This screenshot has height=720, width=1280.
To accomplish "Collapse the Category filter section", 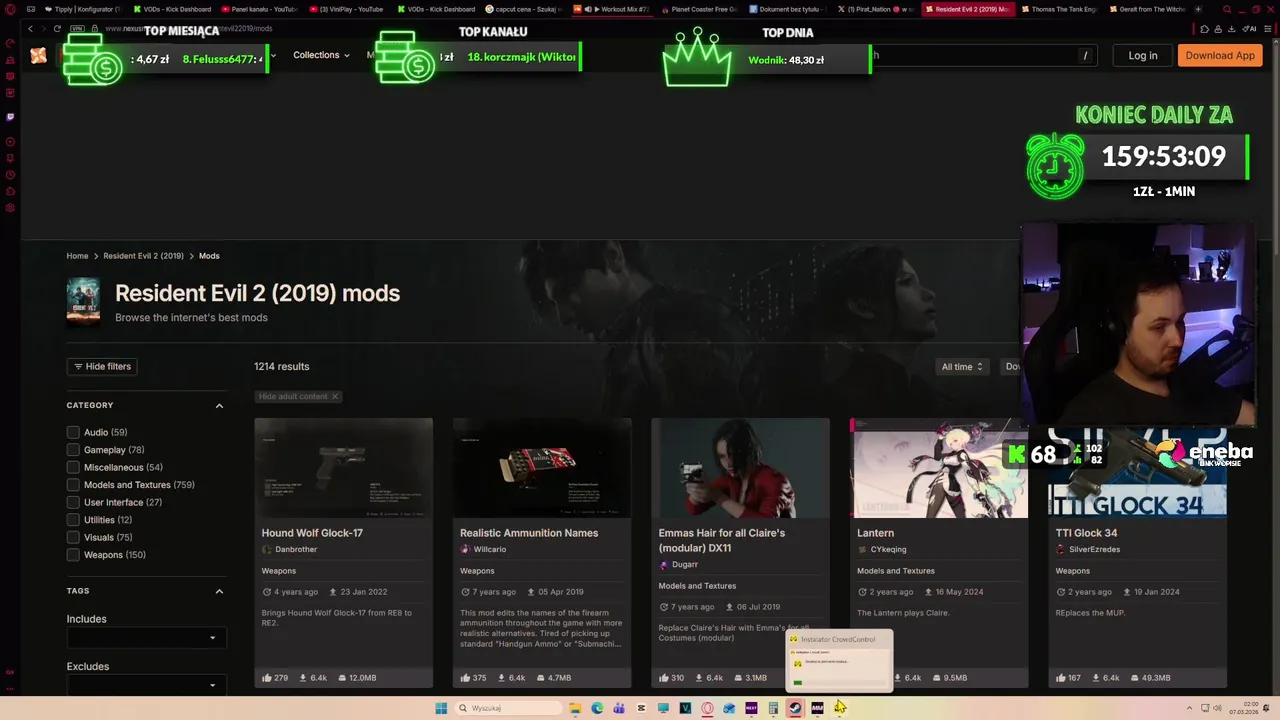I will point(219,405).
